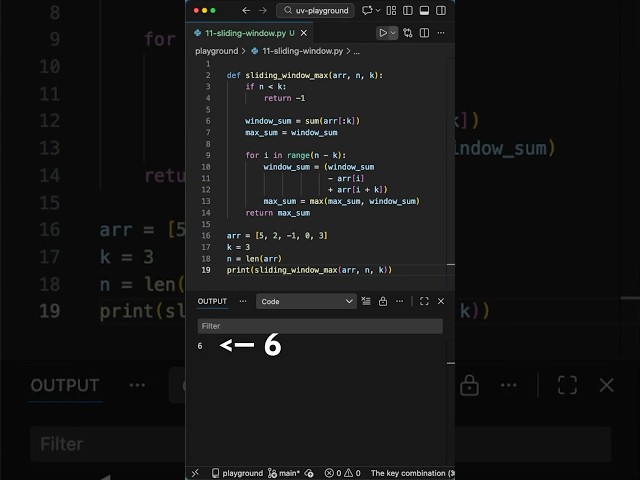Maximize the output panel size
640x480 pixels.
(424, 301)
